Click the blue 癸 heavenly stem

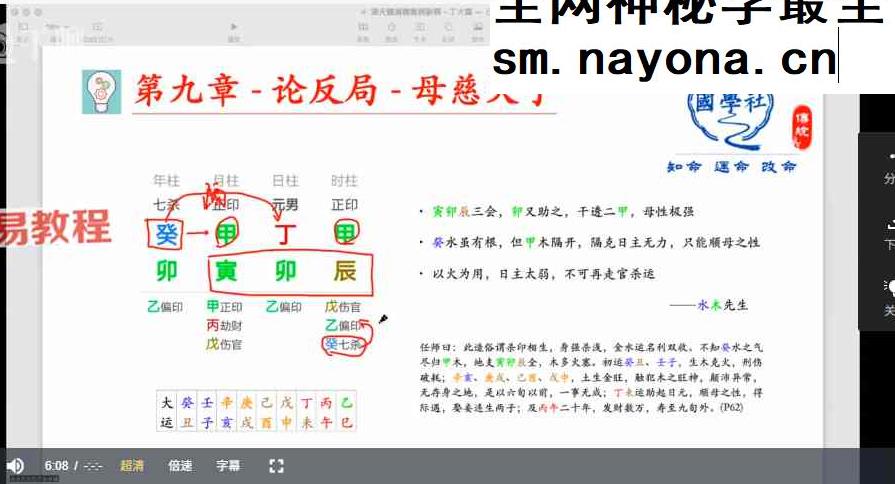pos(166,235)
